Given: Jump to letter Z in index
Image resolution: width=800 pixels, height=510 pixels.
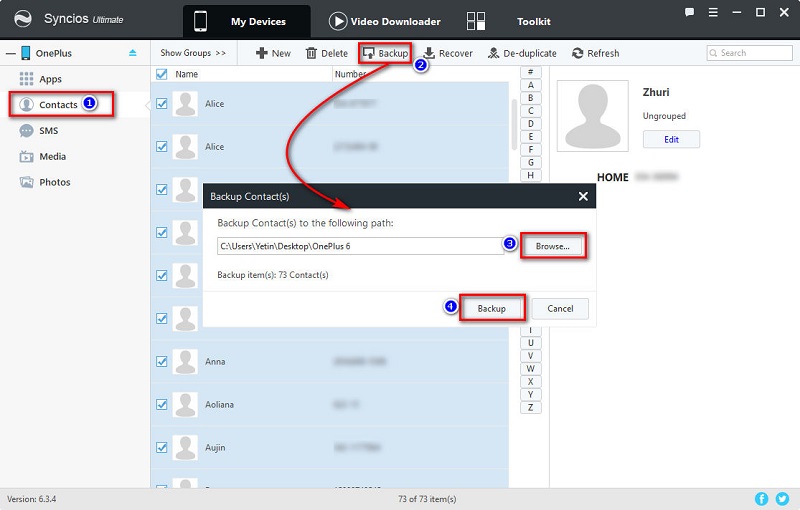Looking at the screenshot, I should pos(531,407).
